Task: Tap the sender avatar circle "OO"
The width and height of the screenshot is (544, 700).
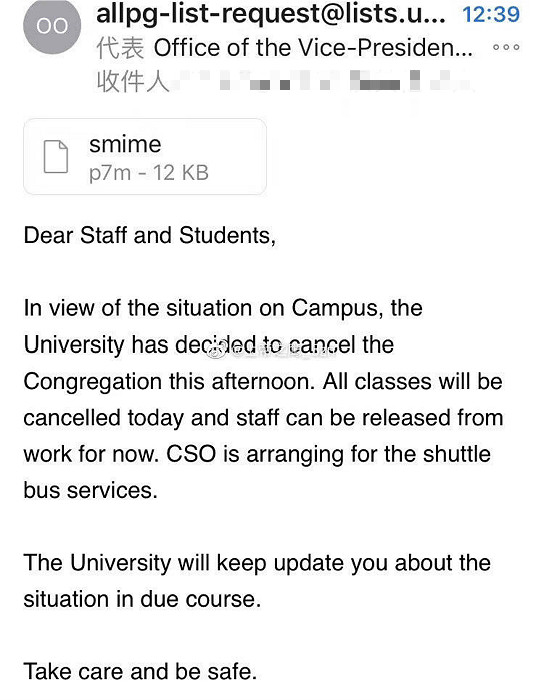Action: (x=52, y=26)
